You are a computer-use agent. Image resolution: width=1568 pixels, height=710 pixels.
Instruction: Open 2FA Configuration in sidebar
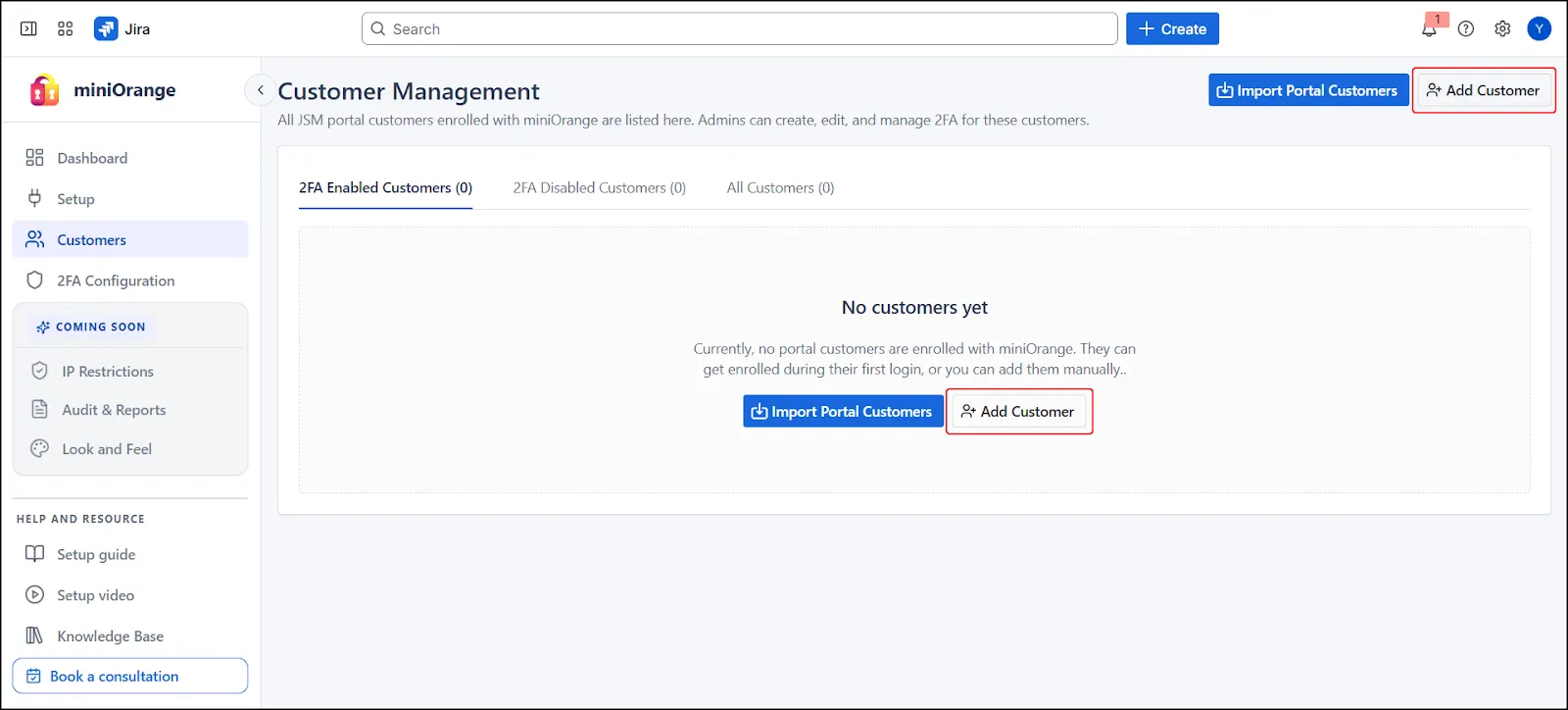130,280
